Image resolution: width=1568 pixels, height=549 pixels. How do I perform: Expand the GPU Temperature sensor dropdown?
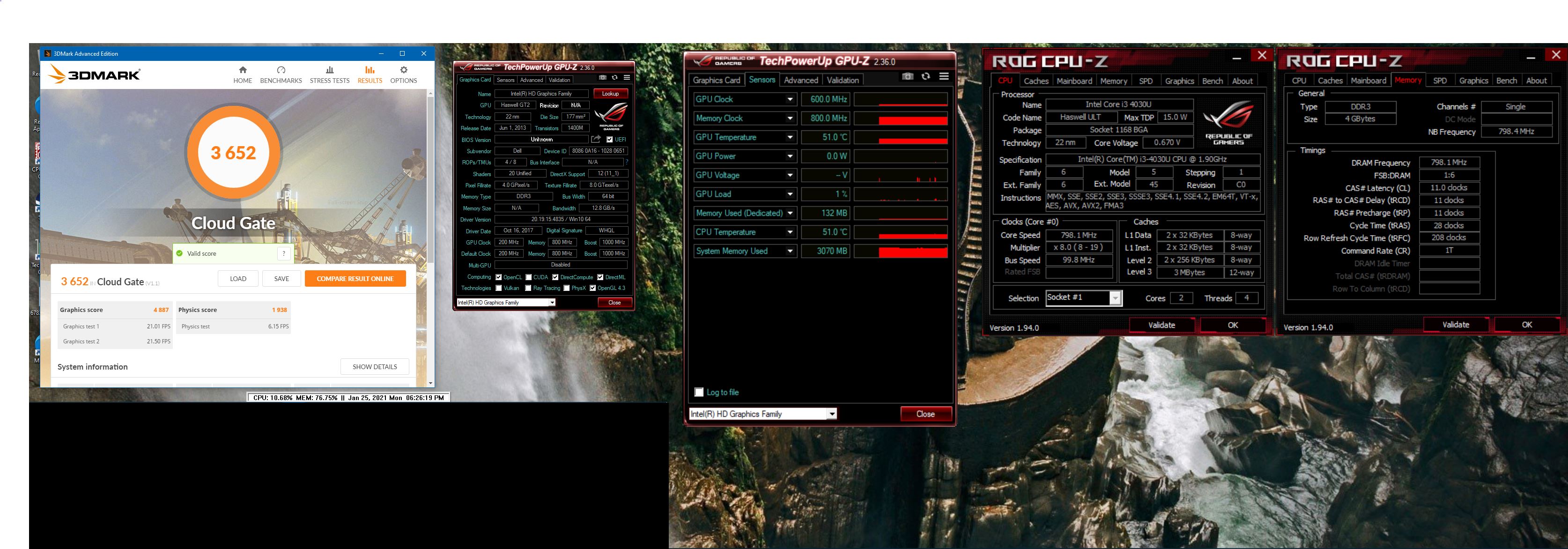(790, 137)
